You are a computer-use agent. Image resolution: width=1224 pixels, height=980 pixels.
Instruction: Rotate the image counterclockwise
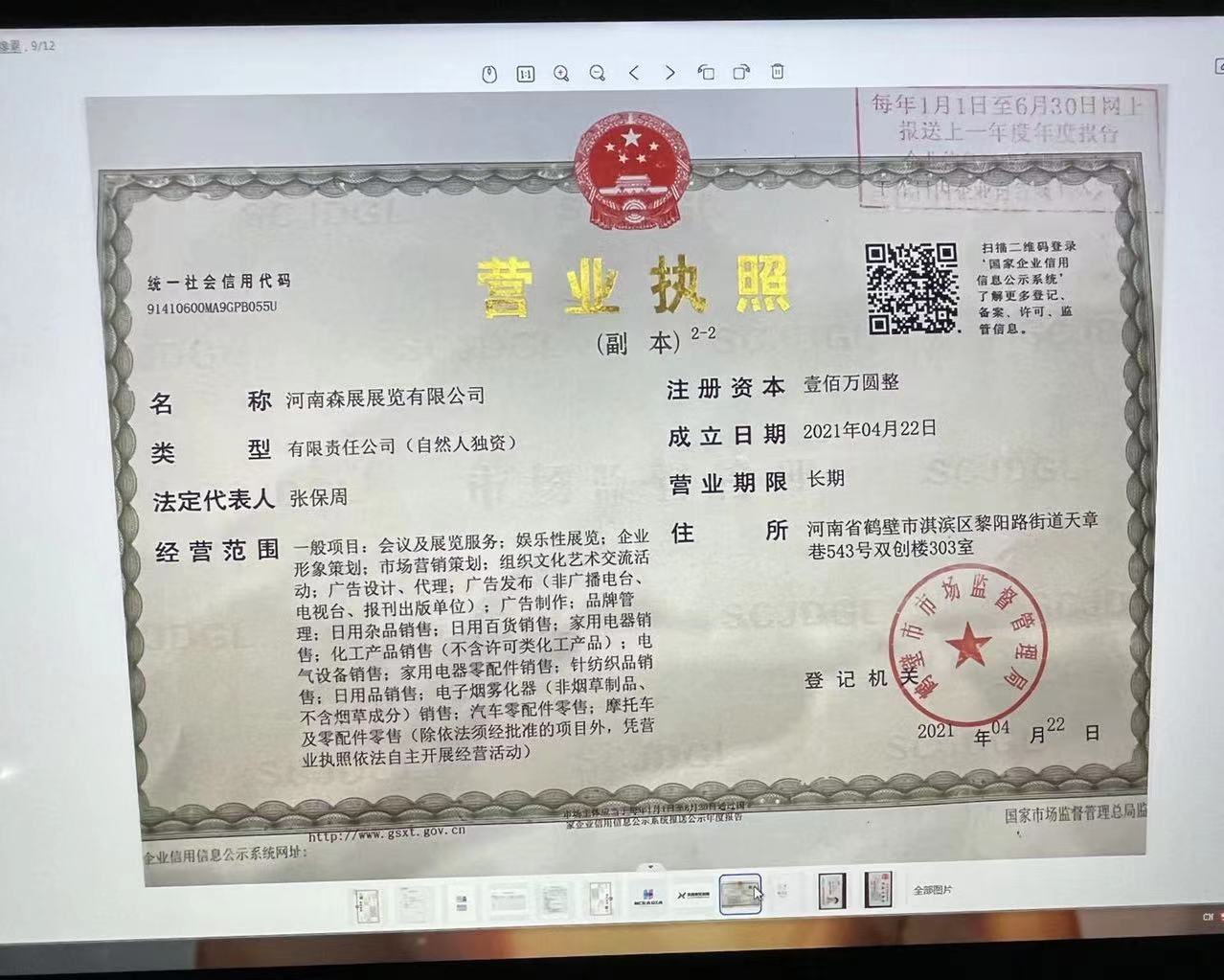click(x=706, y=73)
